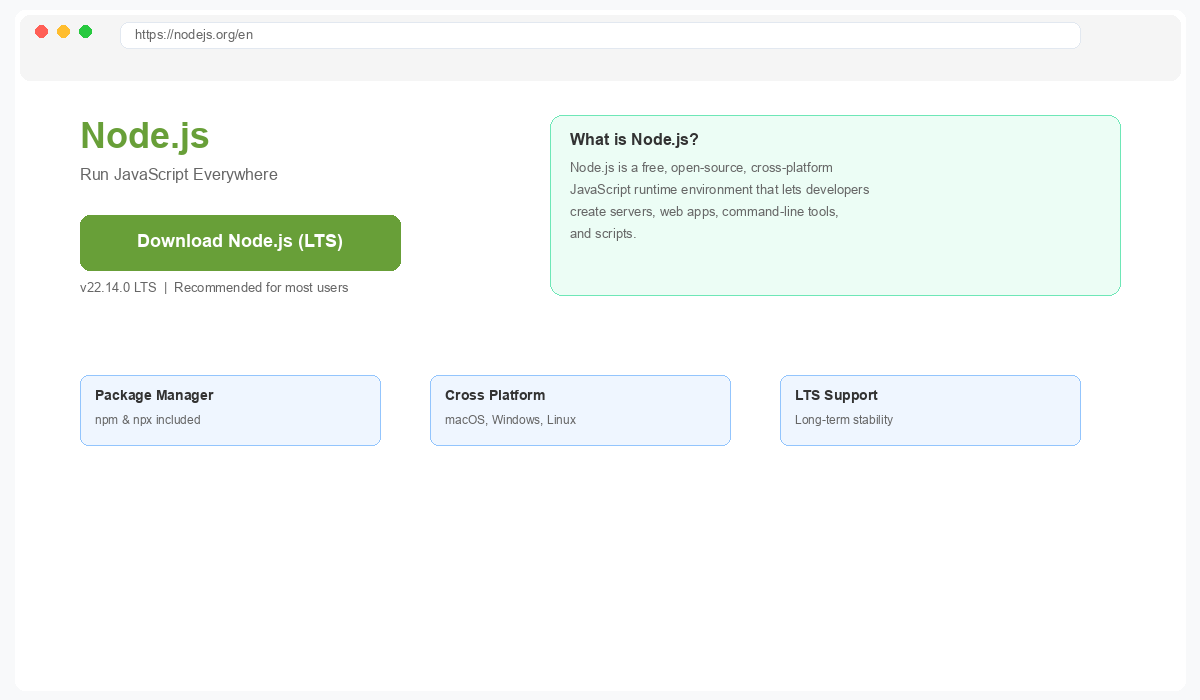The width and height of the screenshot is (1200, 700).
Task: Click the v22.14.0 LTS version text
Action: (x=118, y=288)
